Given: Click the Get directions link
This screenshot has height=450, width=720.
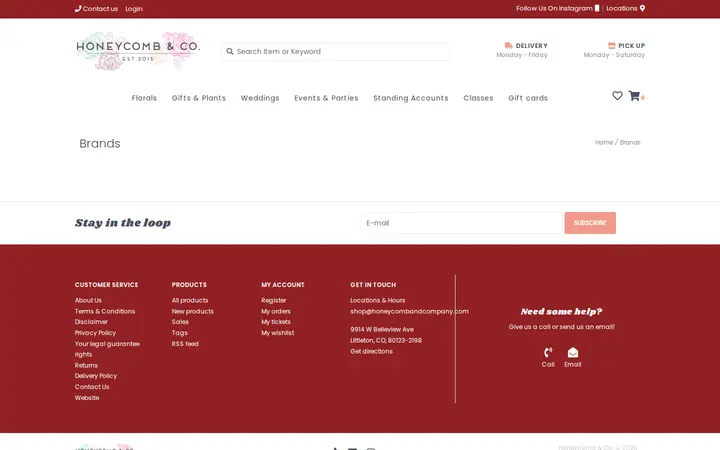Looking at the screenshot, I should click(x=371, y=352).
